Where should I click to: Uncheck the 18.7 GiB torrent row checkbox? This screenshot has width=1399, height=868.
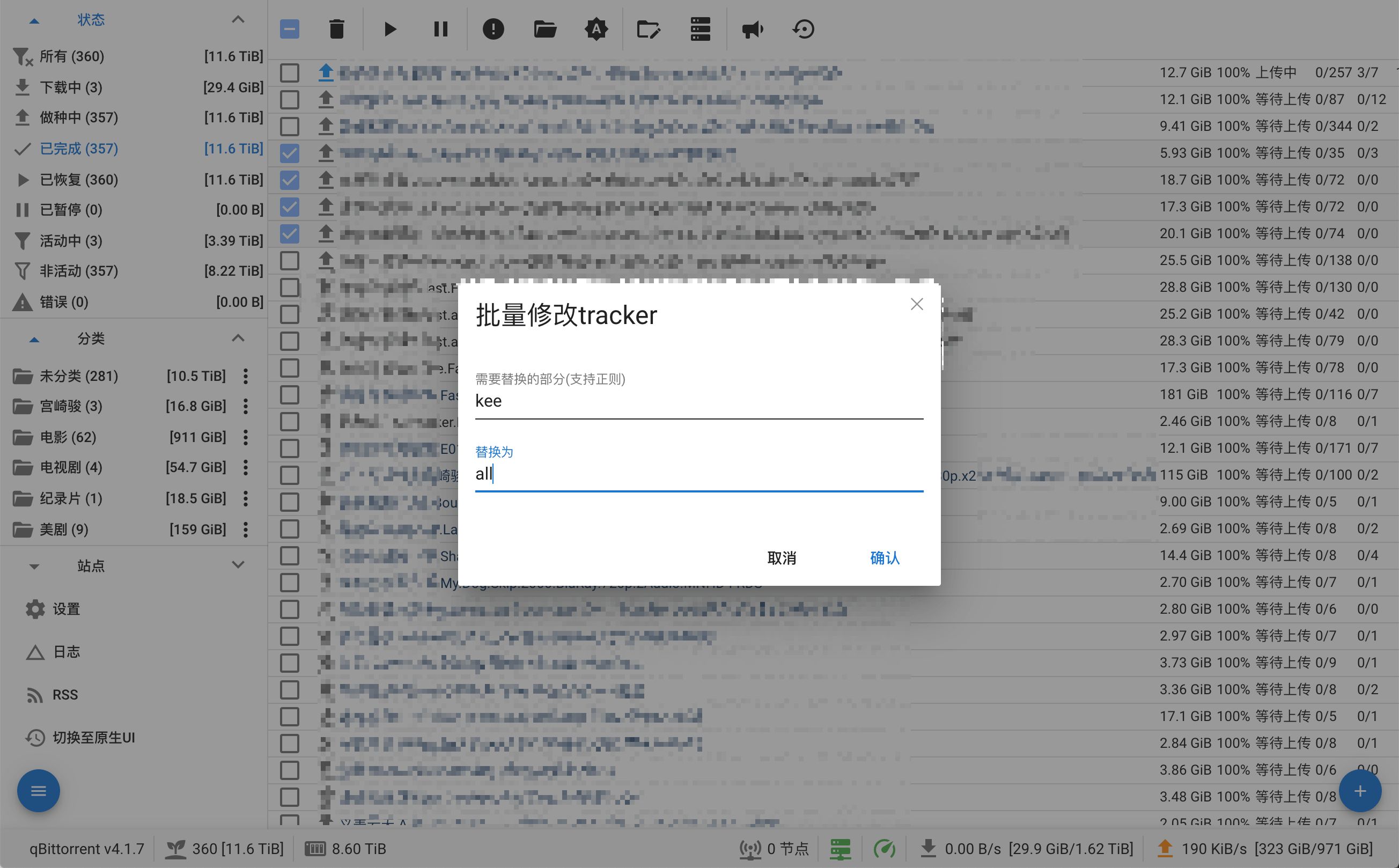click(x=290, y=180)
